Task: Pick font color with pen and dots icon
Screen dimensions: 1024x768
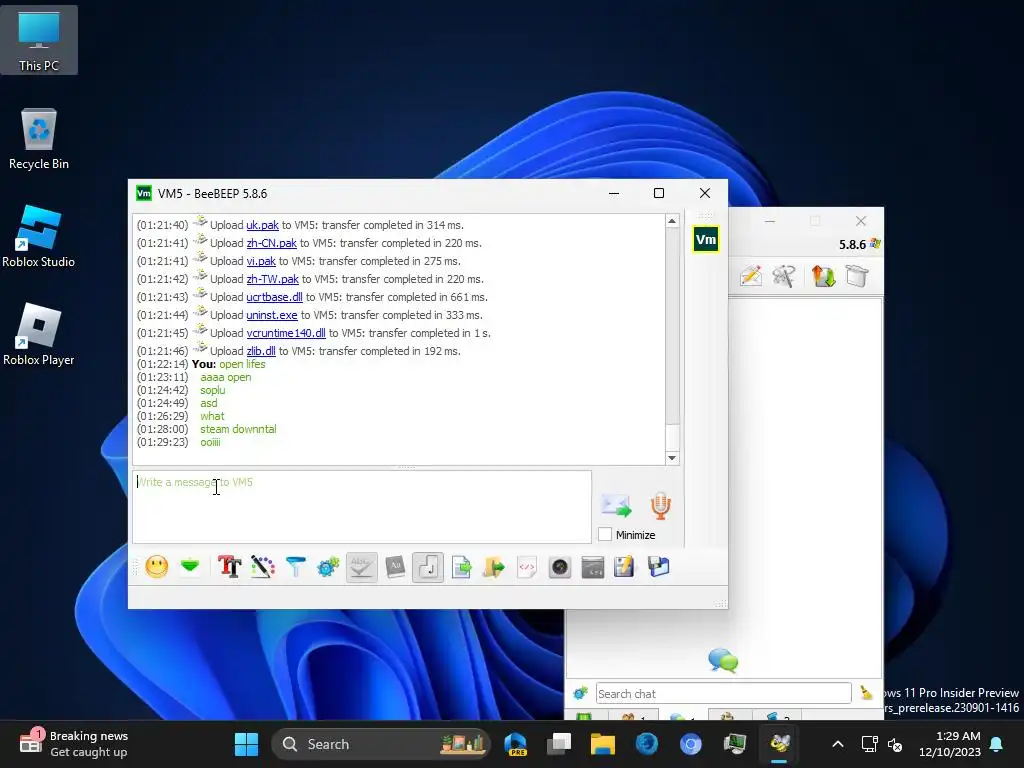Action: 263,566
